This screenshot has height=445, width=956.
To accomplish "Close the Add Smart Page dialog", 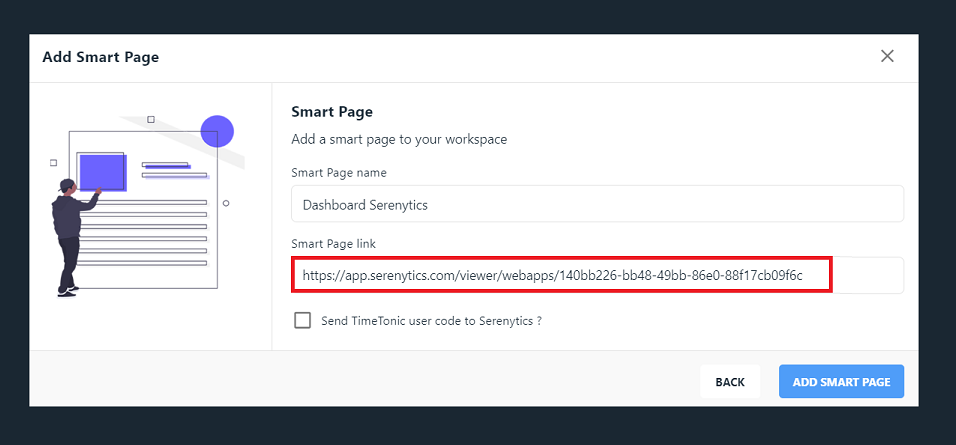I will click(887, 56).
